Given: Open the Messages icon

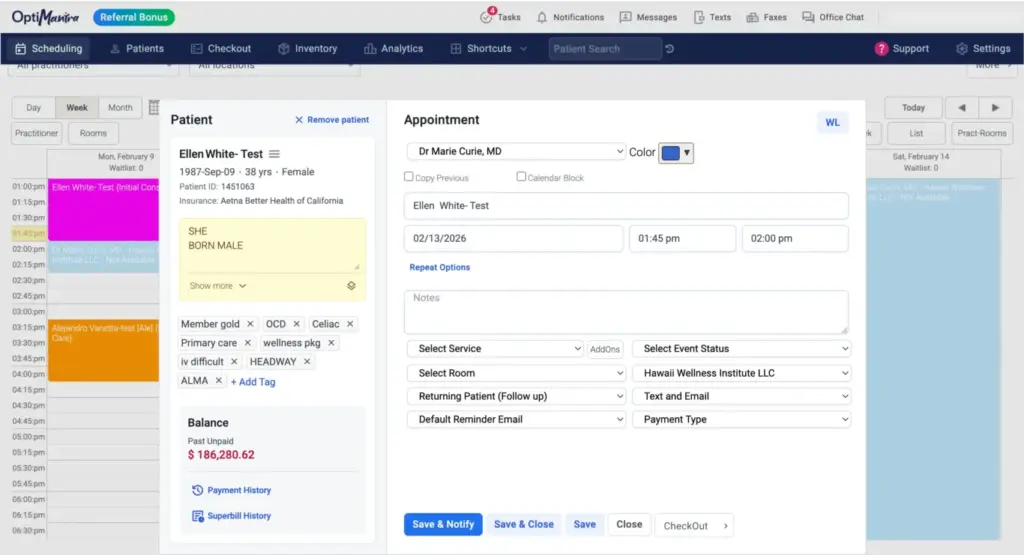Looking at the screenshot, I should point(625,18).
